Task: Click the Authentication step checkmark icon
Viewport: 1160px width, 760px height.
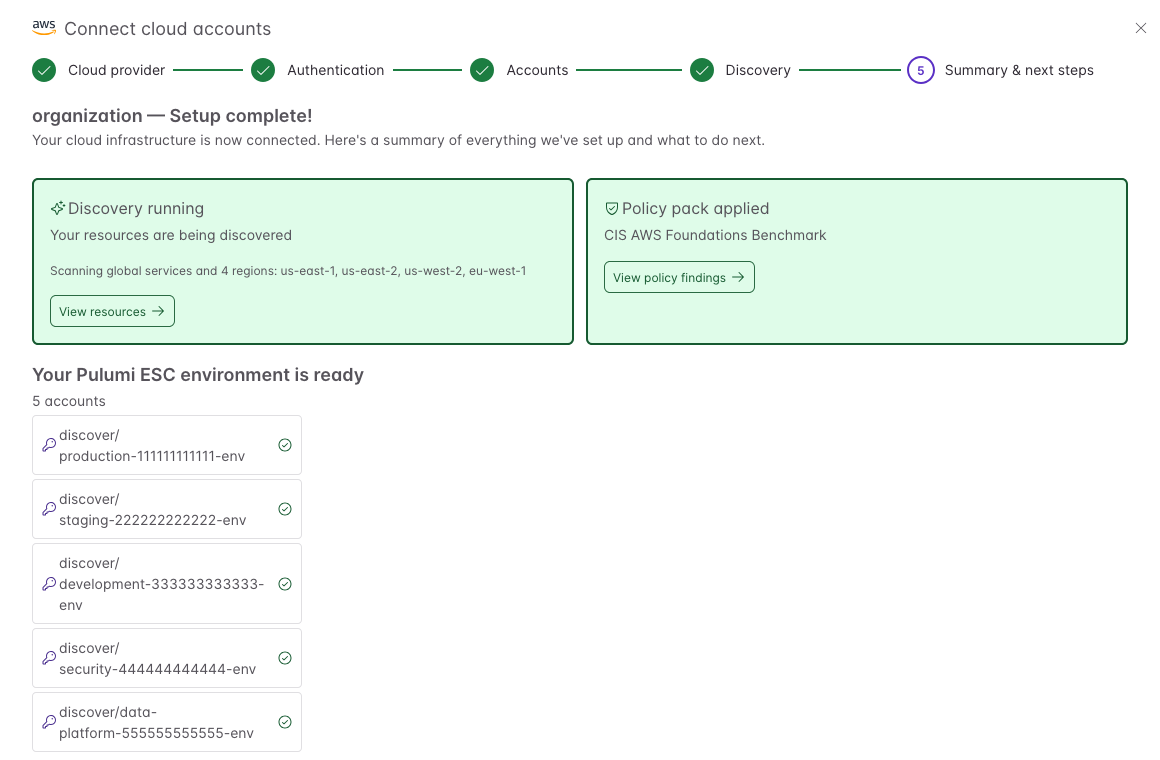Action: (263, 70)
